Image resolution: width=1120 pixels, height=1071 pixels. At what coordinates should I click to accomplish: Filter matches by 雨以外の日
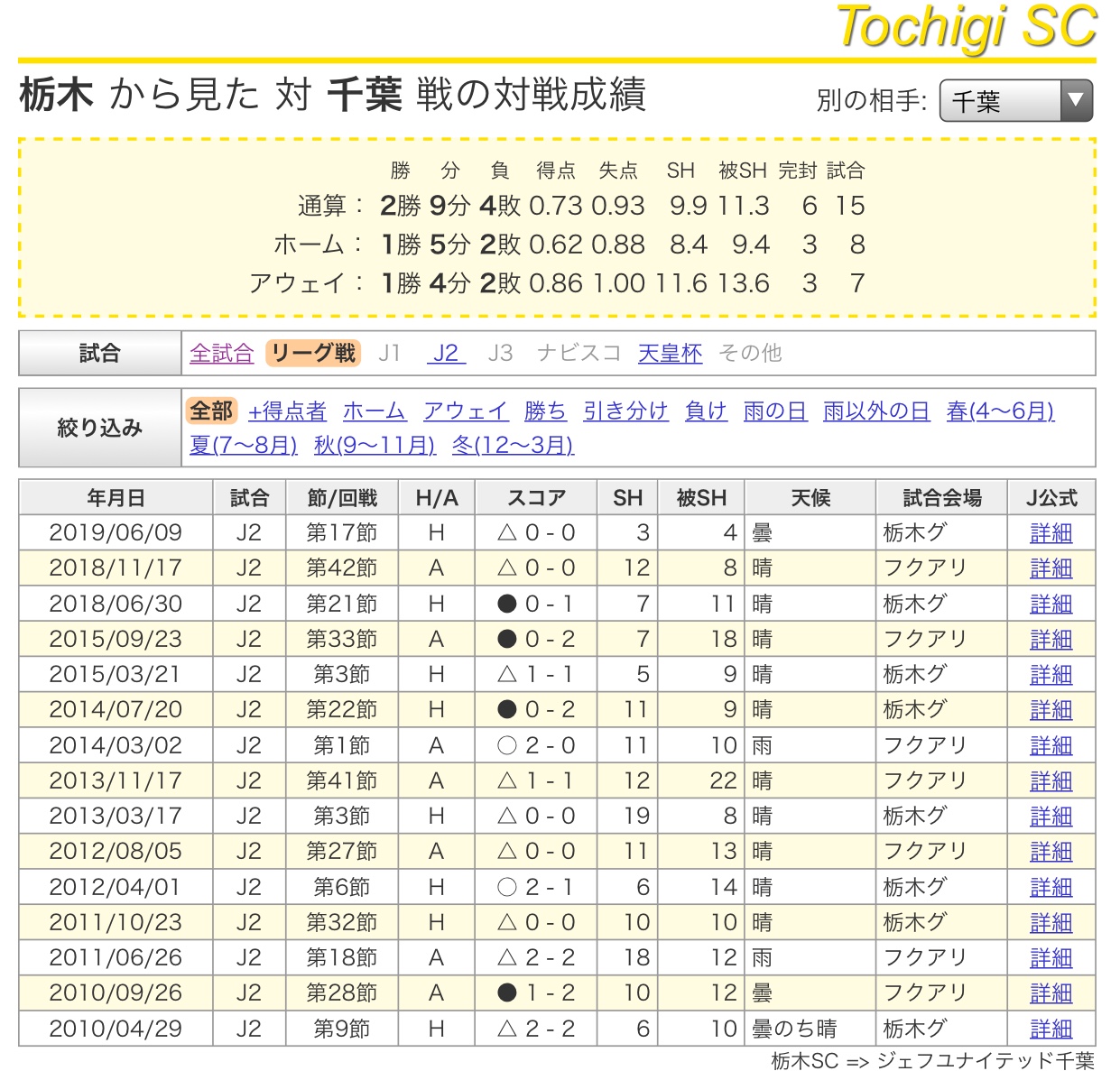point(876,411)
